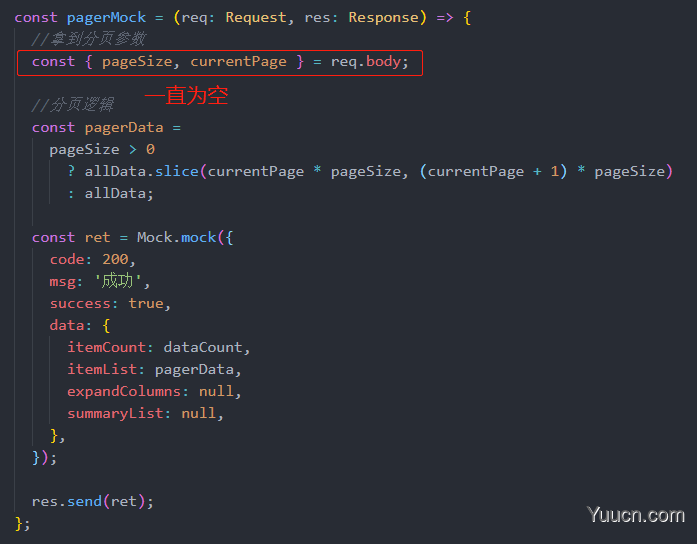Click req.body in the destructuring line

click(366, 61)
